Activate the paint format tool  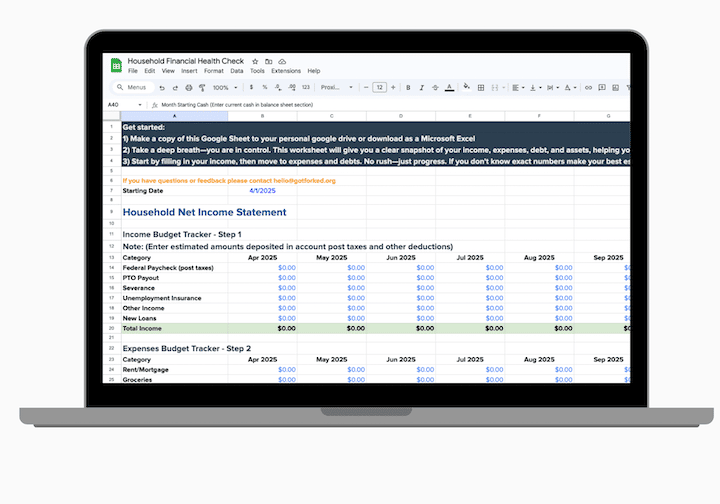[202, 88]
